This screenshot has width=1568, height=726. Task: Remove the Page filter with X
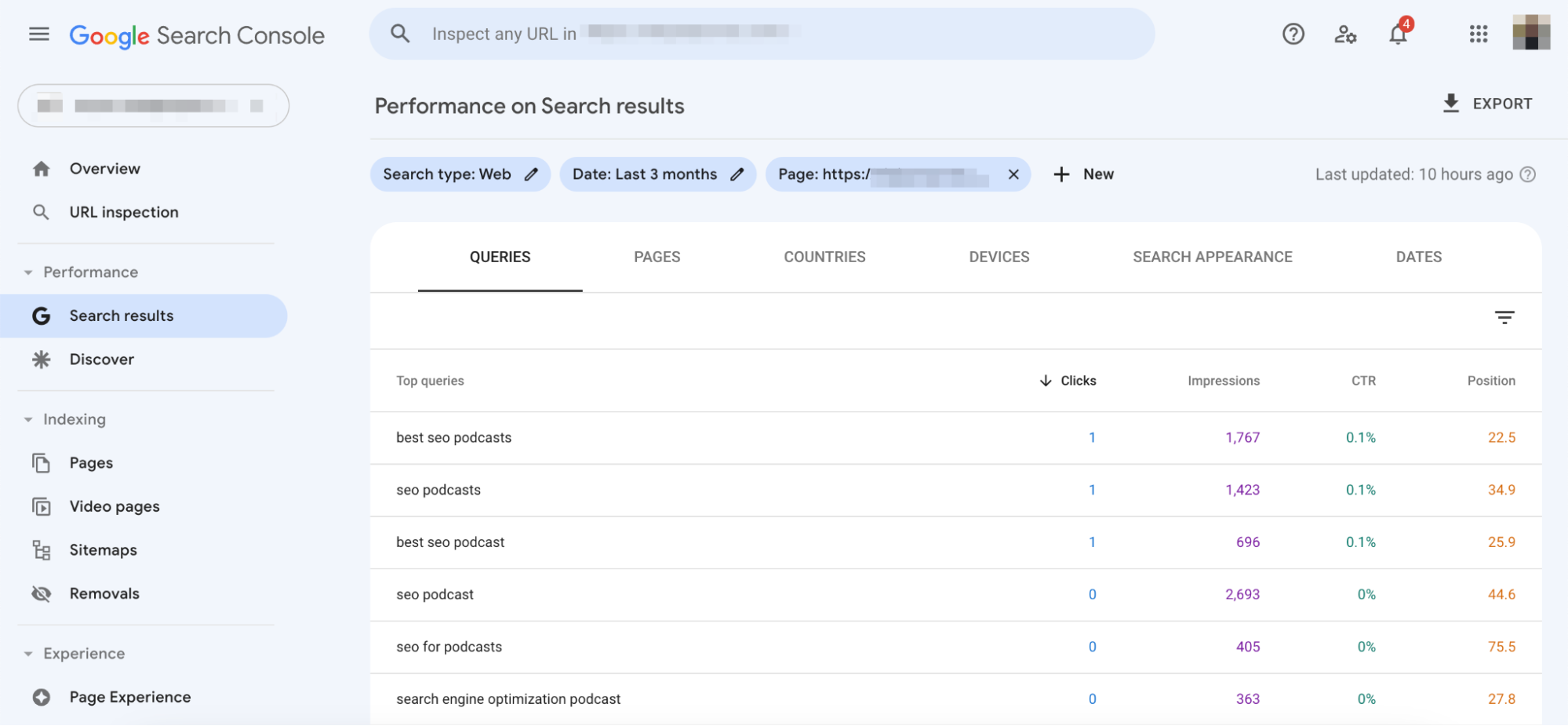click(1013, 174)
